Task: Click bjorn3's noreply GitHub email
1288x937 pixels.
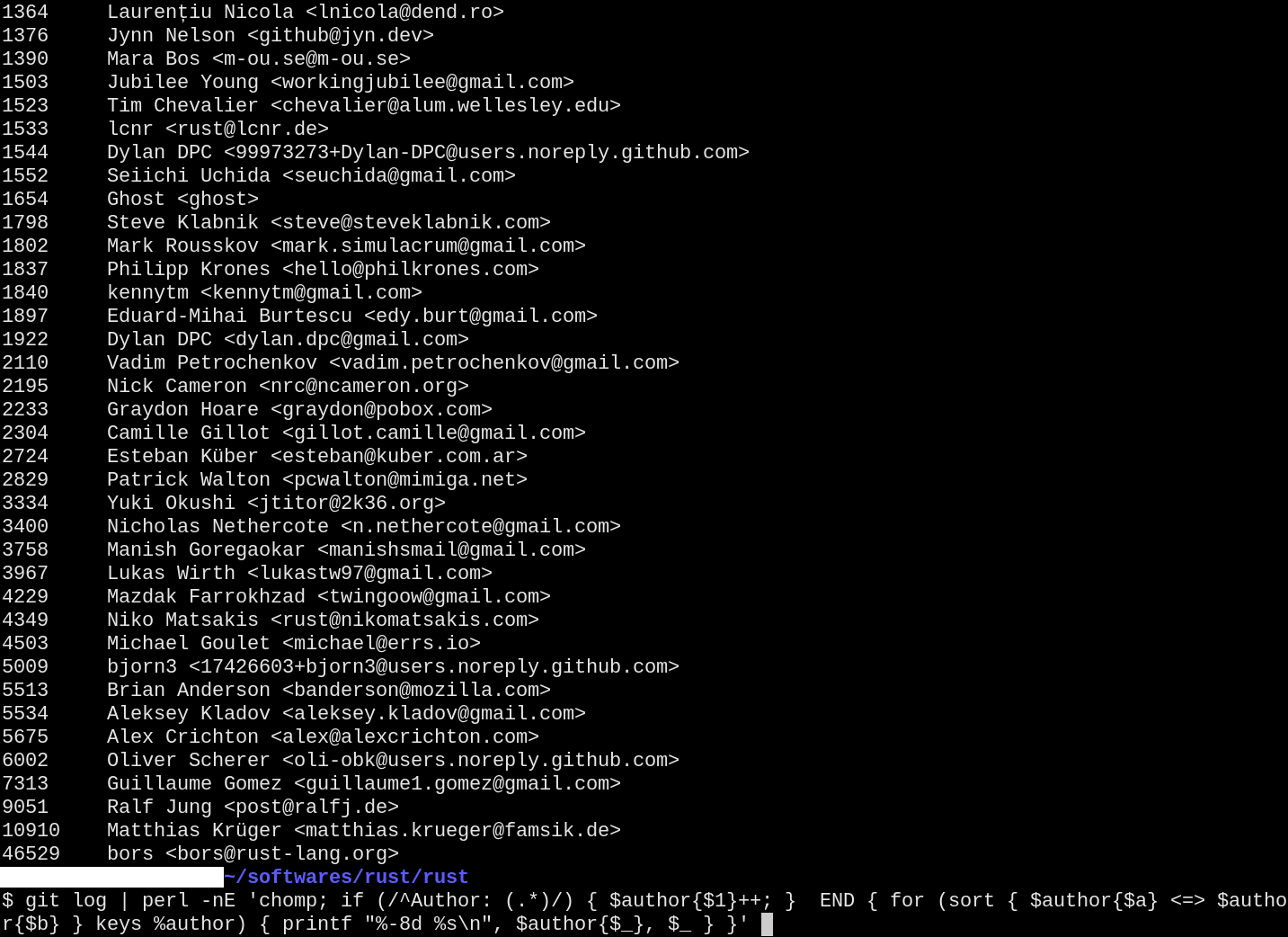Action: (434, 666)
